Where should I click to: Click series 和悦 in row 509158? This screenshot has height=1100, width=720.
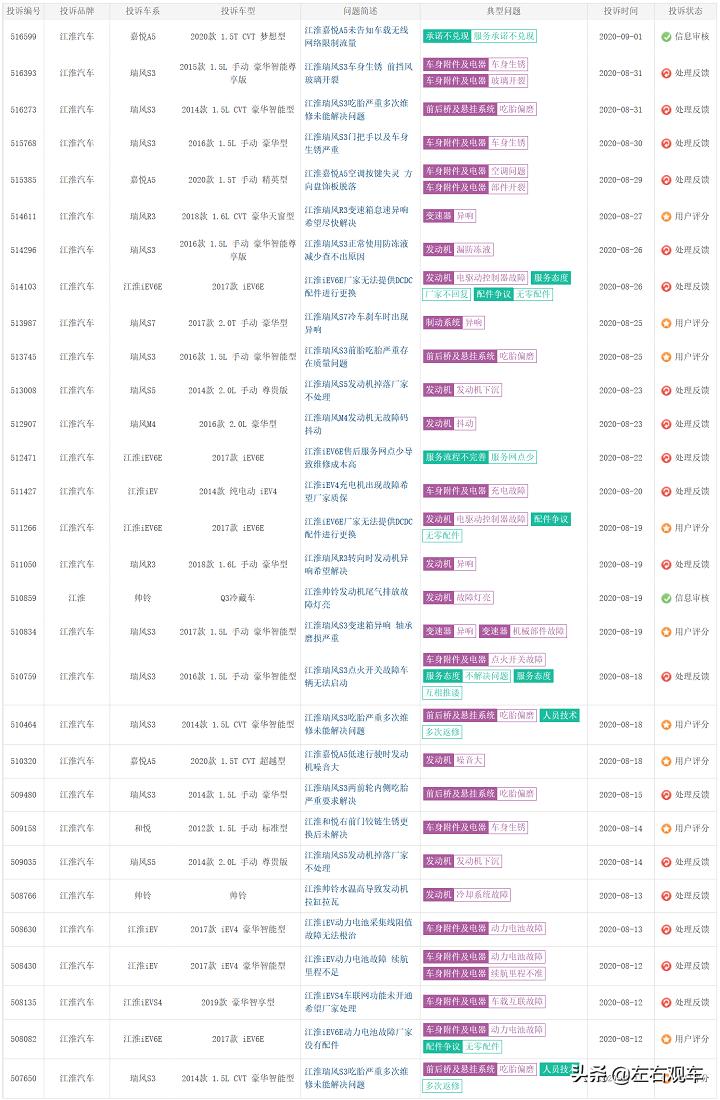click(142, 828)
